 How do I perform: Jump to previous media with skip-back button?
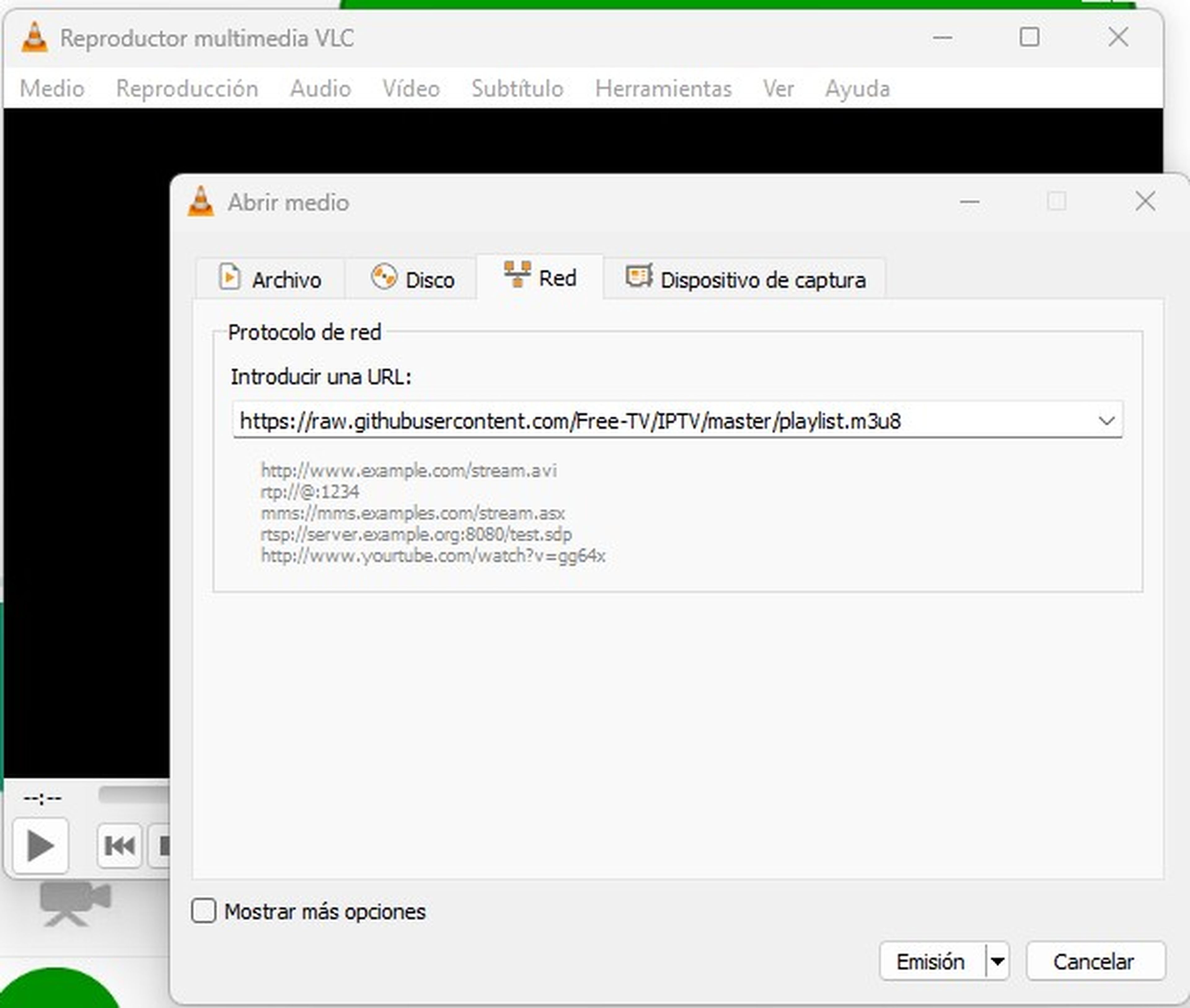tap(119, 846)
